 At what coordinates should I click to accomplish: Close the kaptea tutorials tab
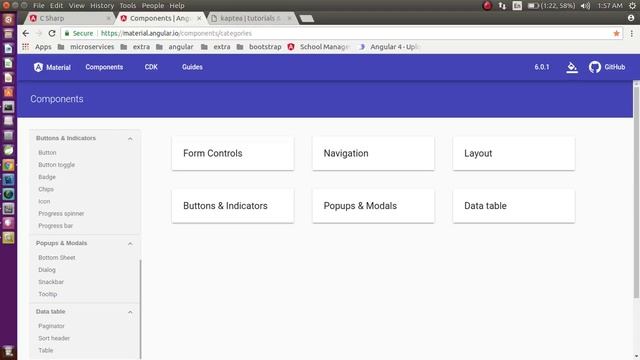[289, 18]
